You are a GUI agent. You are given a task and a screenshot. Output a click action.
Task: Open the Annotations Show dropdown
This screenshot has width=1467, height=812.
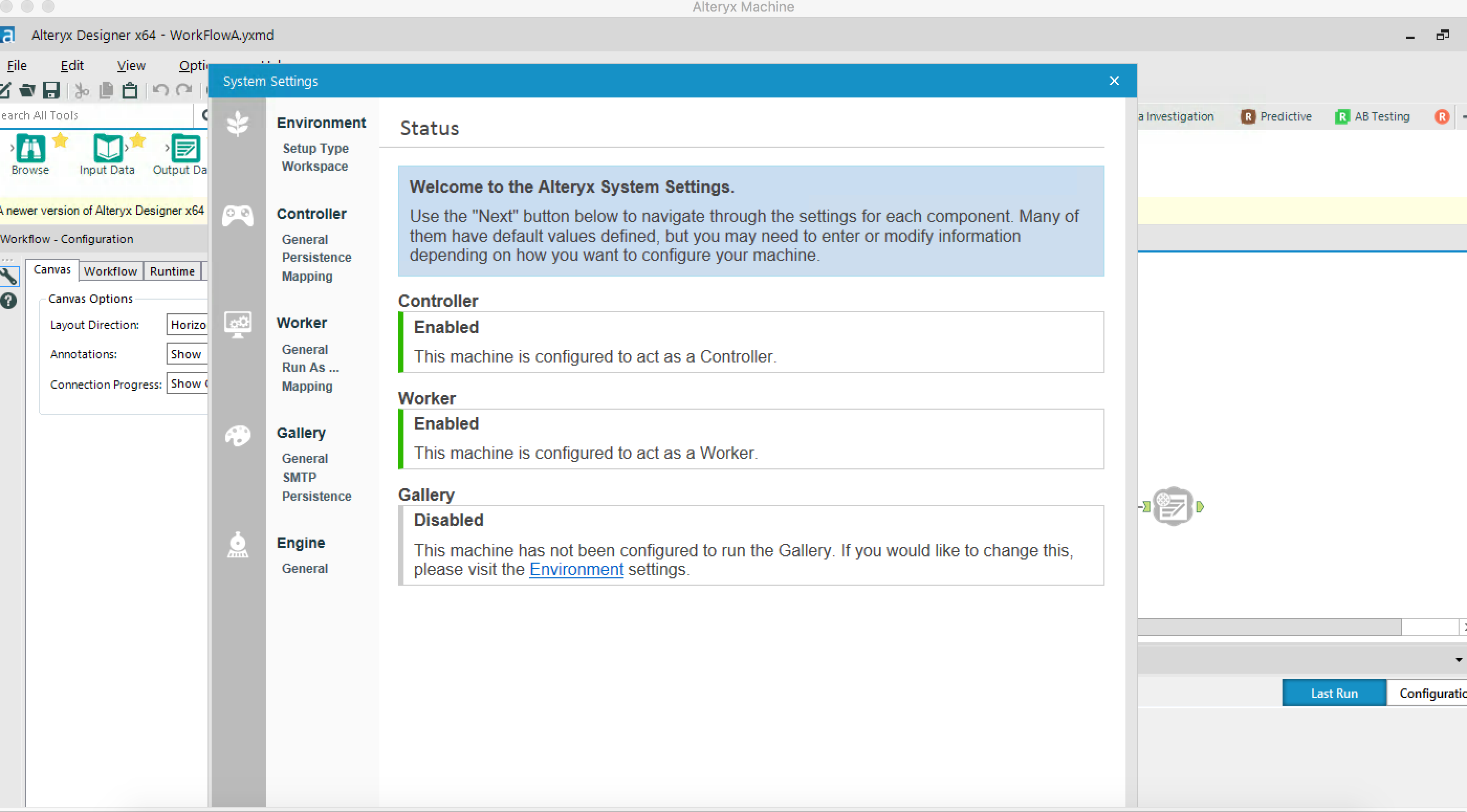[187, 354]
